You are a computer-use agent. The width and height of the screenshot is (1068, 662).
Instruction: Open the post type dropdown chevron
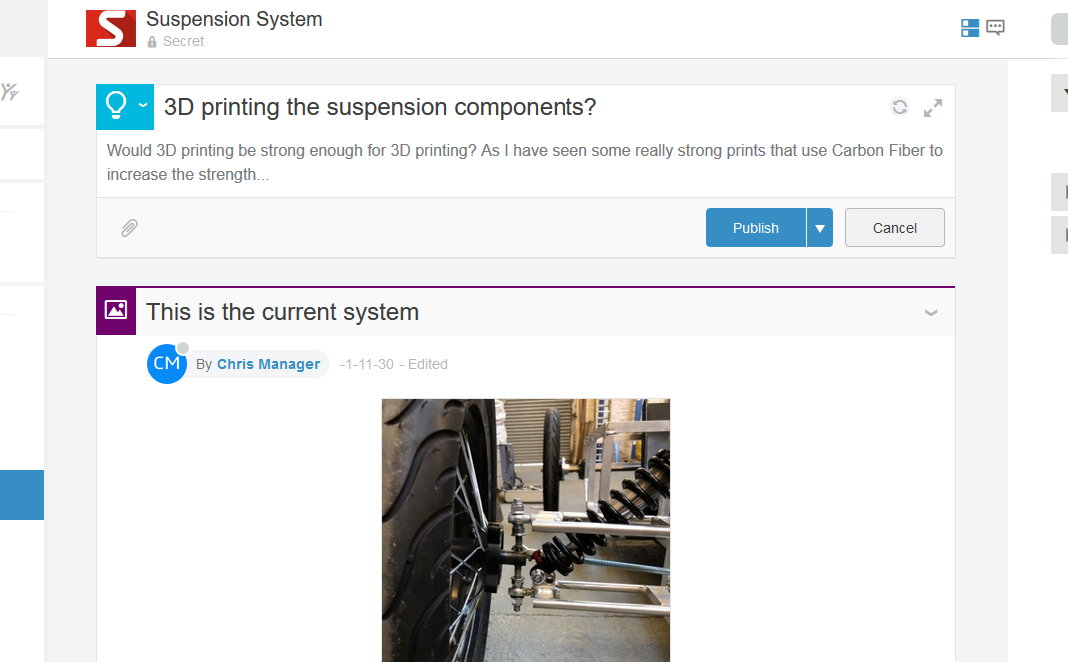[x=143, y=105]
